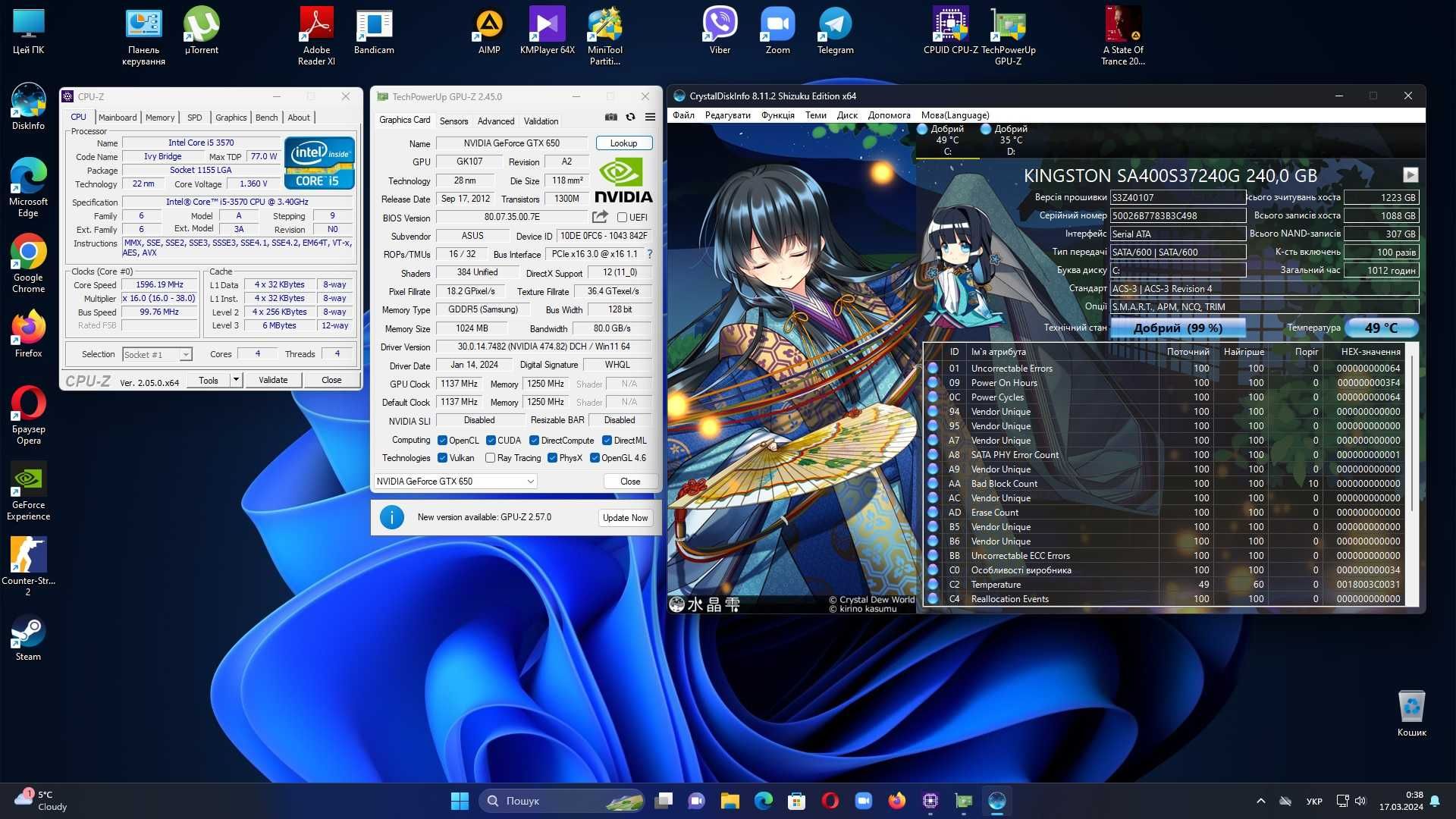Open Counter-Strike 2 desktop icon
This screenshot has width=1456, height=819.
28,567
